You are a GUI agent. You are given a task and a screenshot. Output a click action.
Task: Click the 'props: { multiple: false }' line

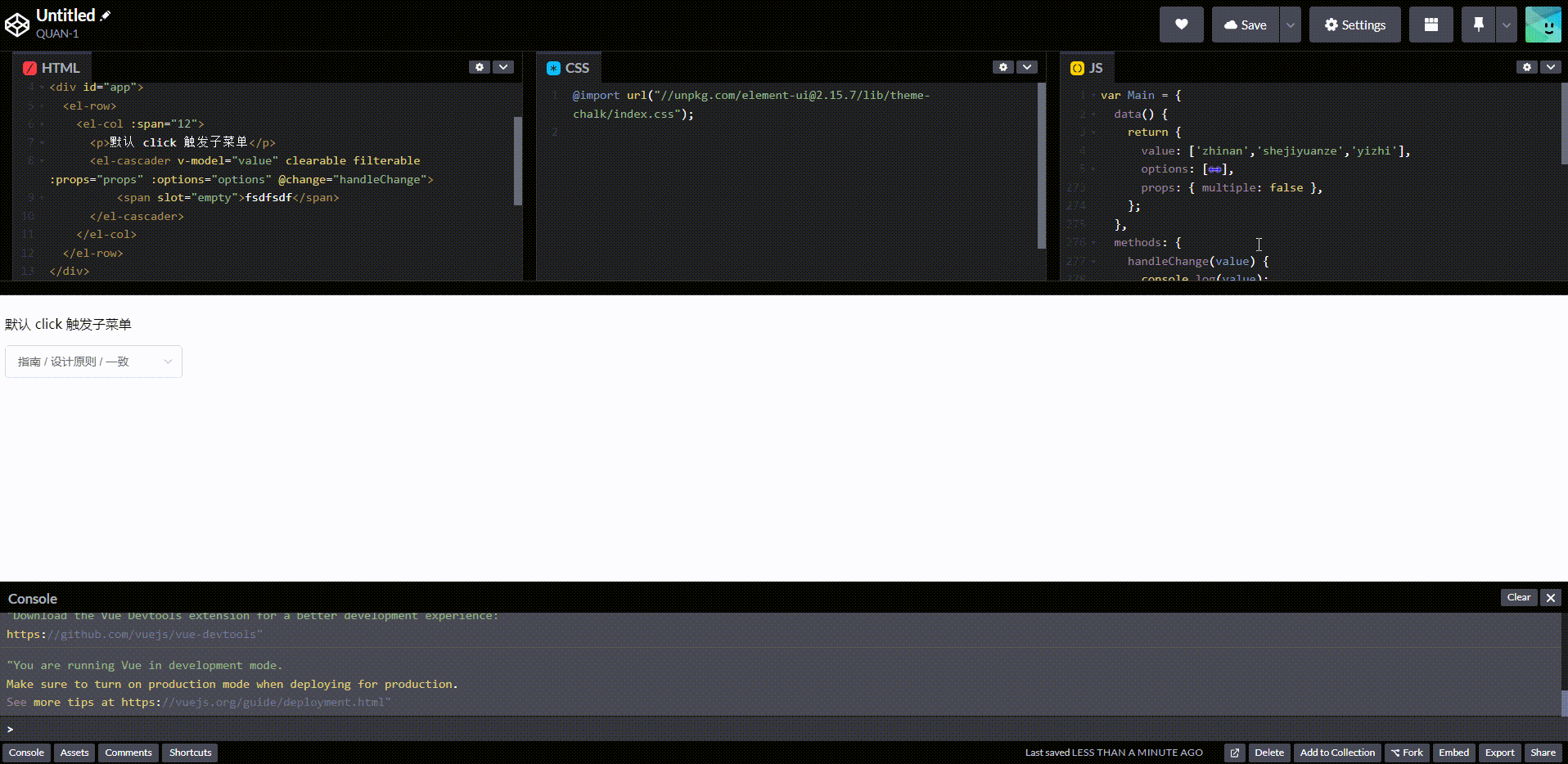(x=1232, y=188)
